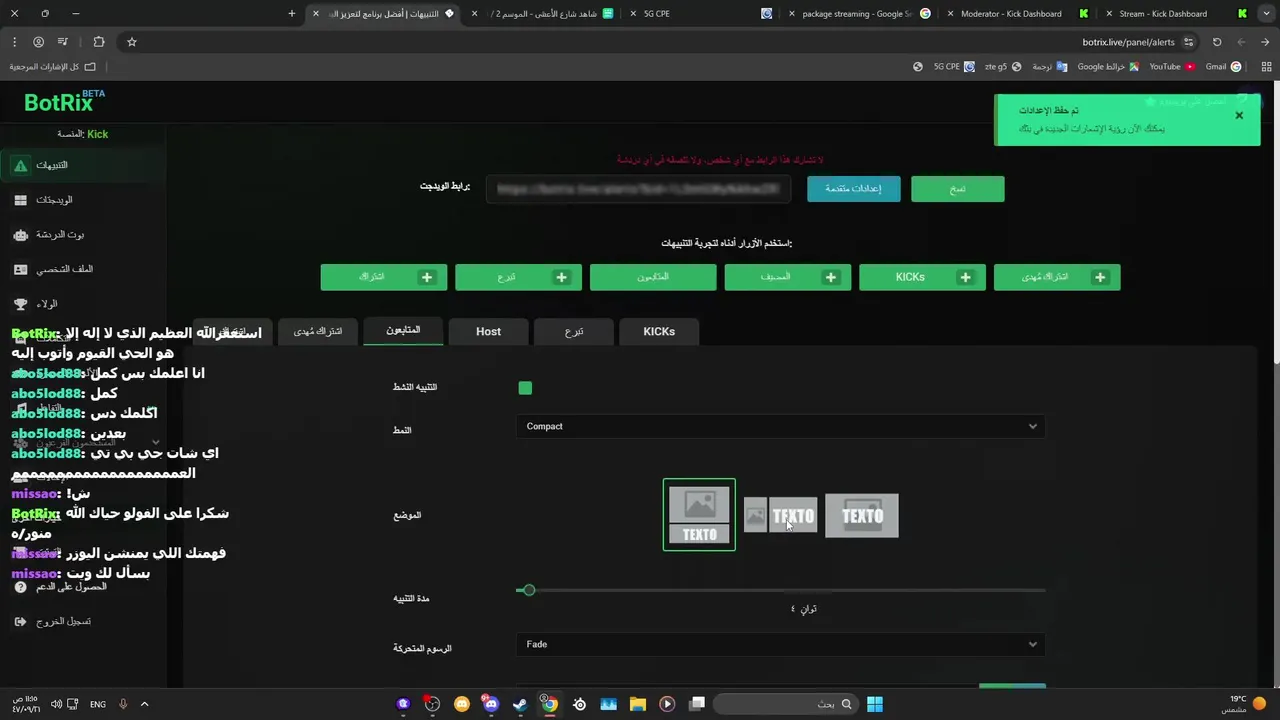This screenshot has height=720, width=1280.
Task: Switch to the Host alert tab
Action: tap(488, 332)
